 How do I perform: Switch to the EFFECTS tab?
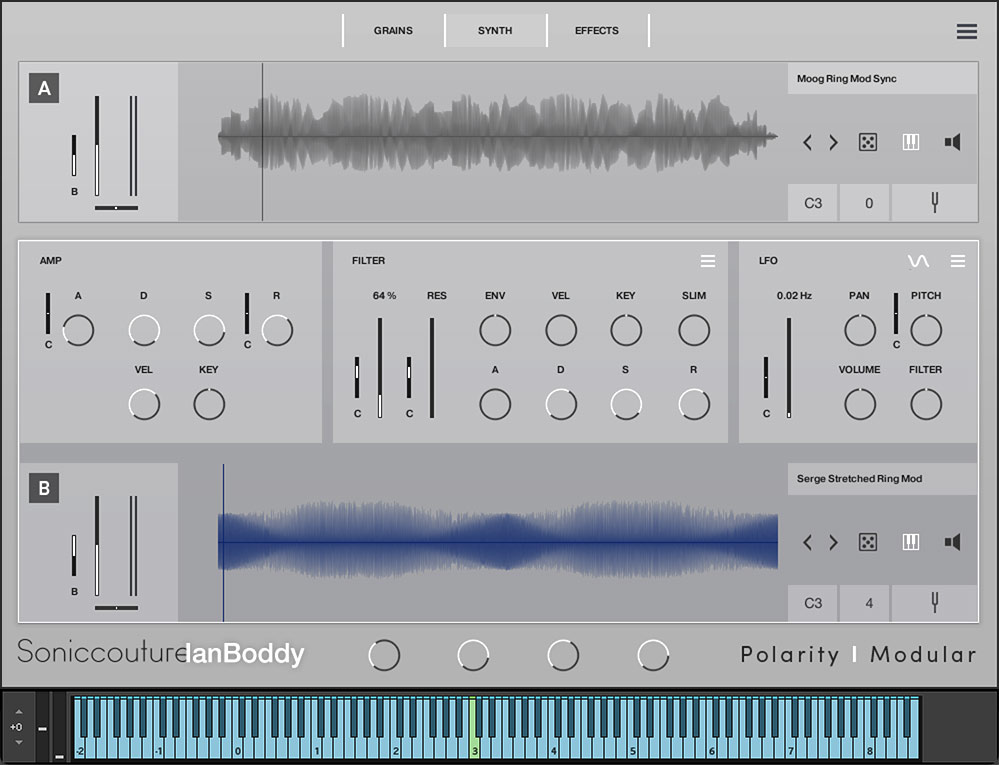point(597,30)
